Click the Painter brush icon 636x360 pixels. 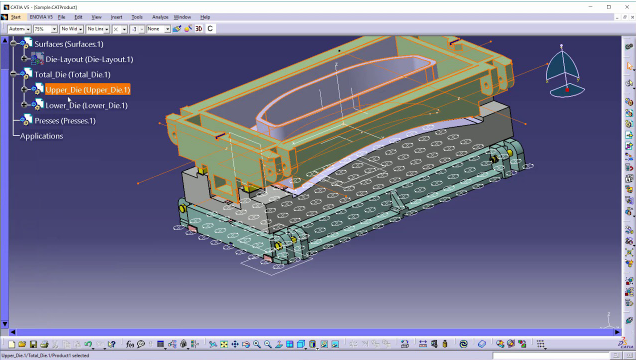pyautogui.click(x=177, y=29)
